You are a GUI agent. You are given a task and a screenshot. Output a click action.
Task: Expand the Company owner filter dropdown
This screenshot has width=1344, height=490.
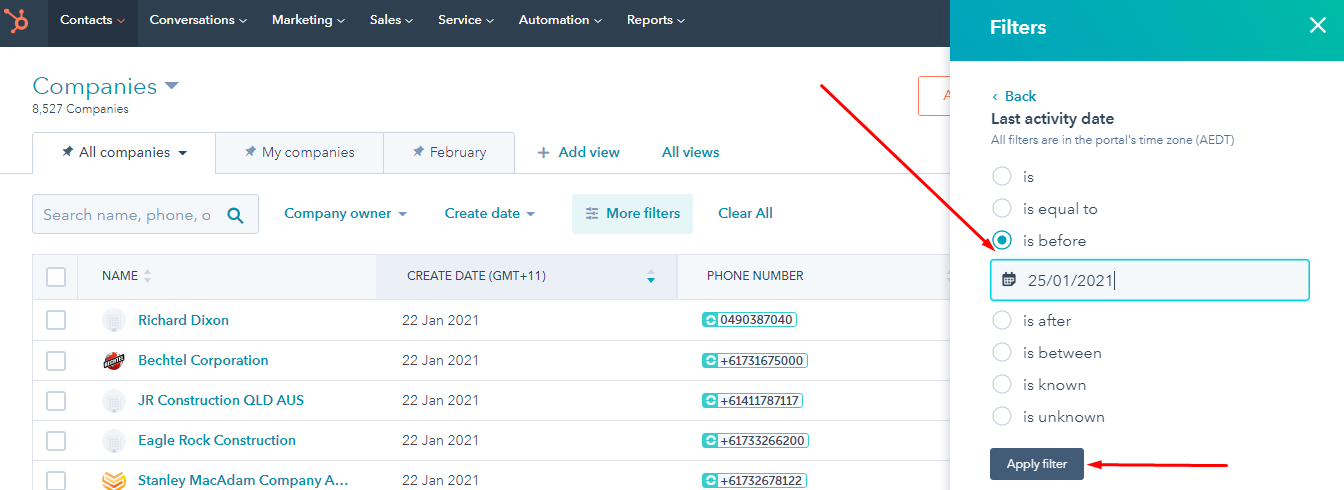pos(345,214)
